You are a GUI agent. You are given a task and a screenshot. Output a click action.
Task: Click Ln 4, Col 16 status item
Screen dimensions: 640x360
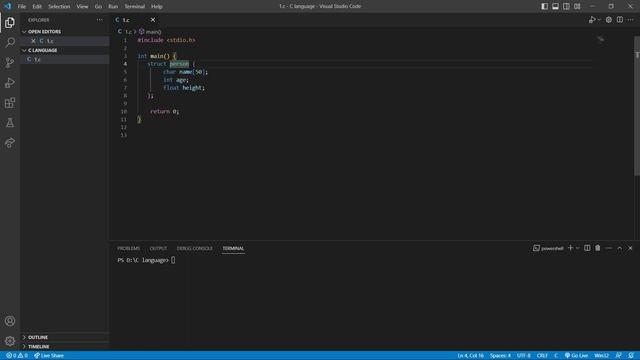tap(470, 356)
